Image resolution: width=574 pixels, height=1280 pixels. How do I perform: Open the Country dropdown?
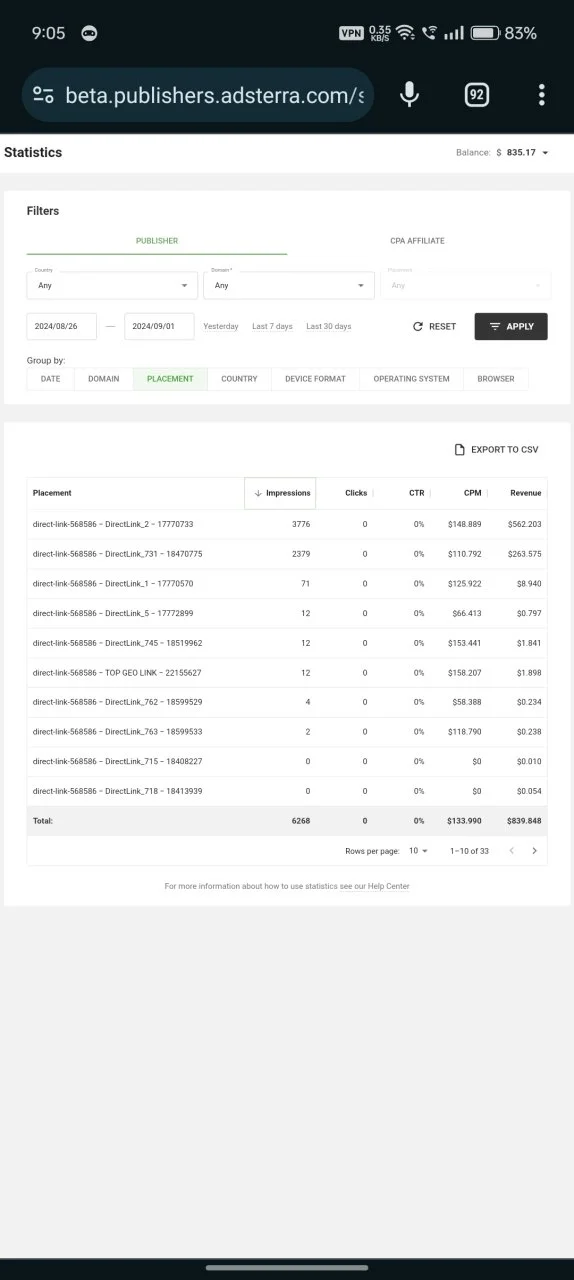coord(112,285)
